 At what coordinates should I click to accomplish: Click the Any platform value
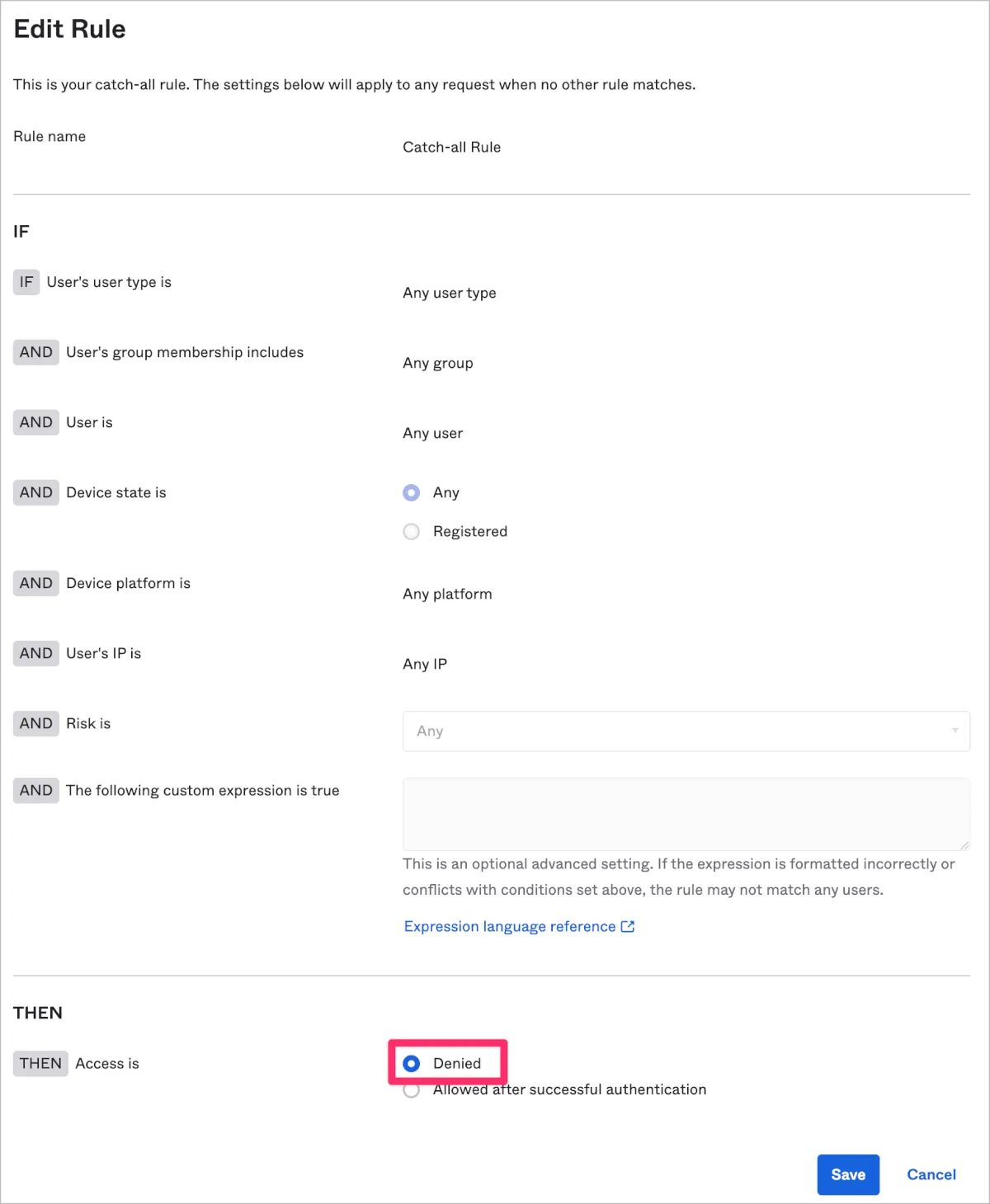tap(447, 594)
